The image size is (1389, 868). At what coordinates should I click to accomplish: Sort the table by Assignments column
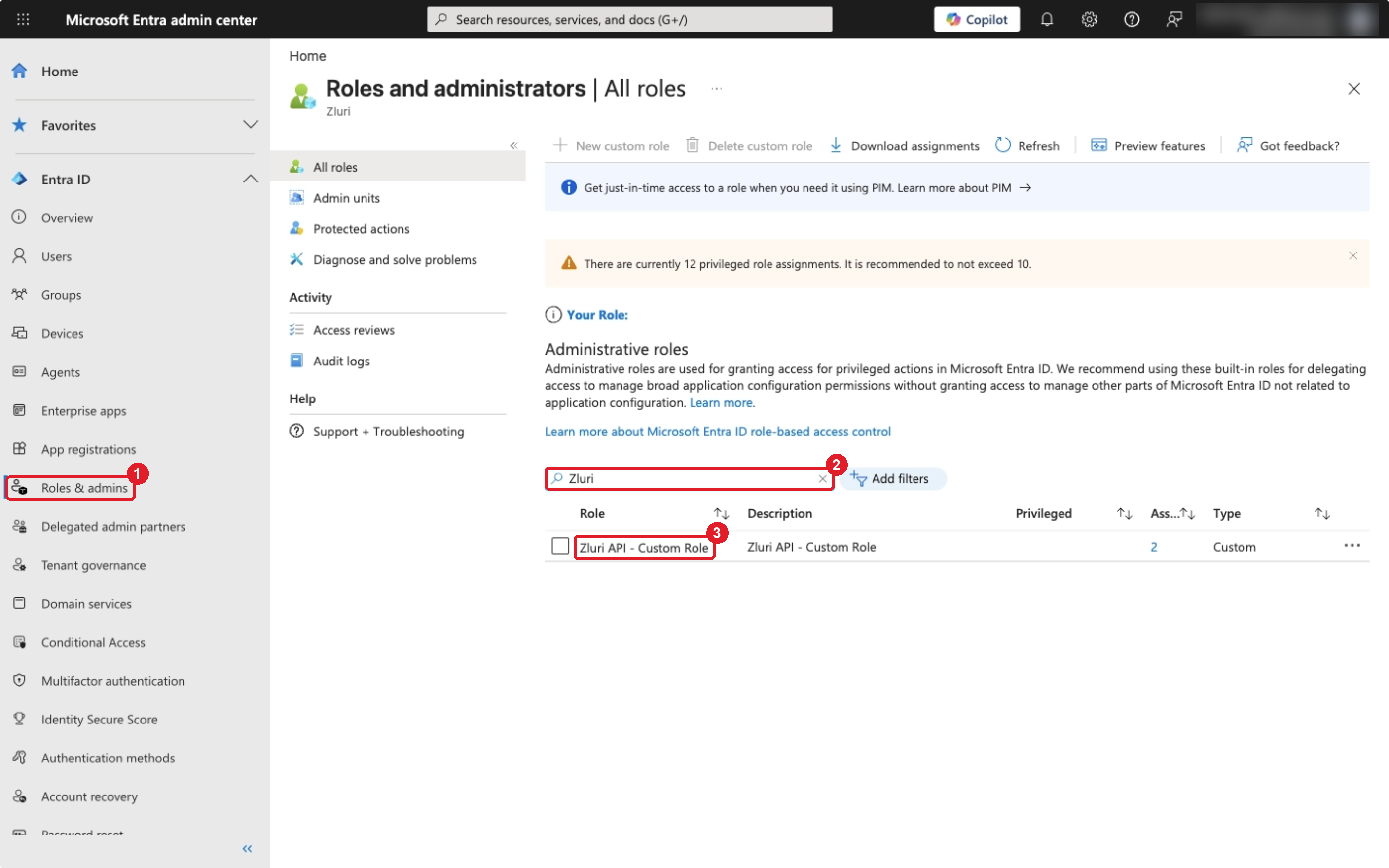1187,514
